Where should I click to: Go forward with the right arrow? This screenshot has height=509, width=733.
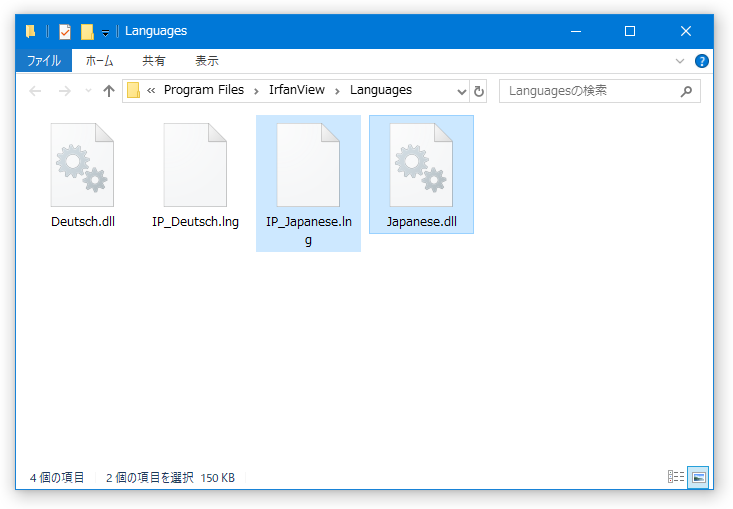[65, 91]
